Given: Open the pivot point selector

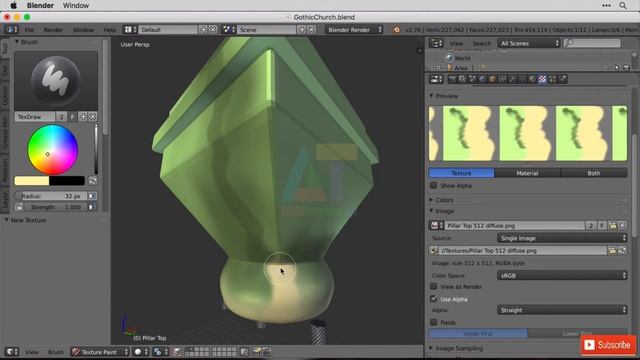Looking at the screenshot, I should tap(160, 352).
